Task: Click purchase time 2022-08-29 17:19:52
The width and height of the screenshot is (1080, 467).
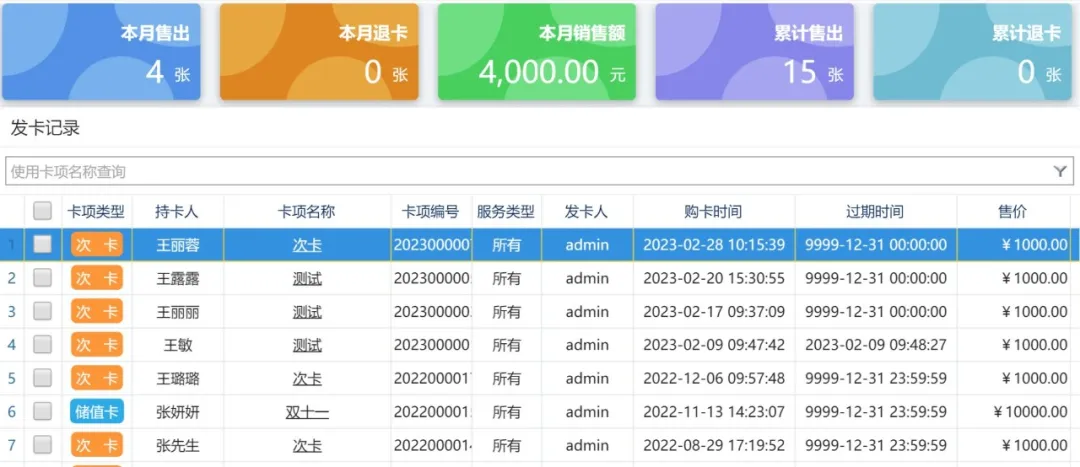Action: 714,446
